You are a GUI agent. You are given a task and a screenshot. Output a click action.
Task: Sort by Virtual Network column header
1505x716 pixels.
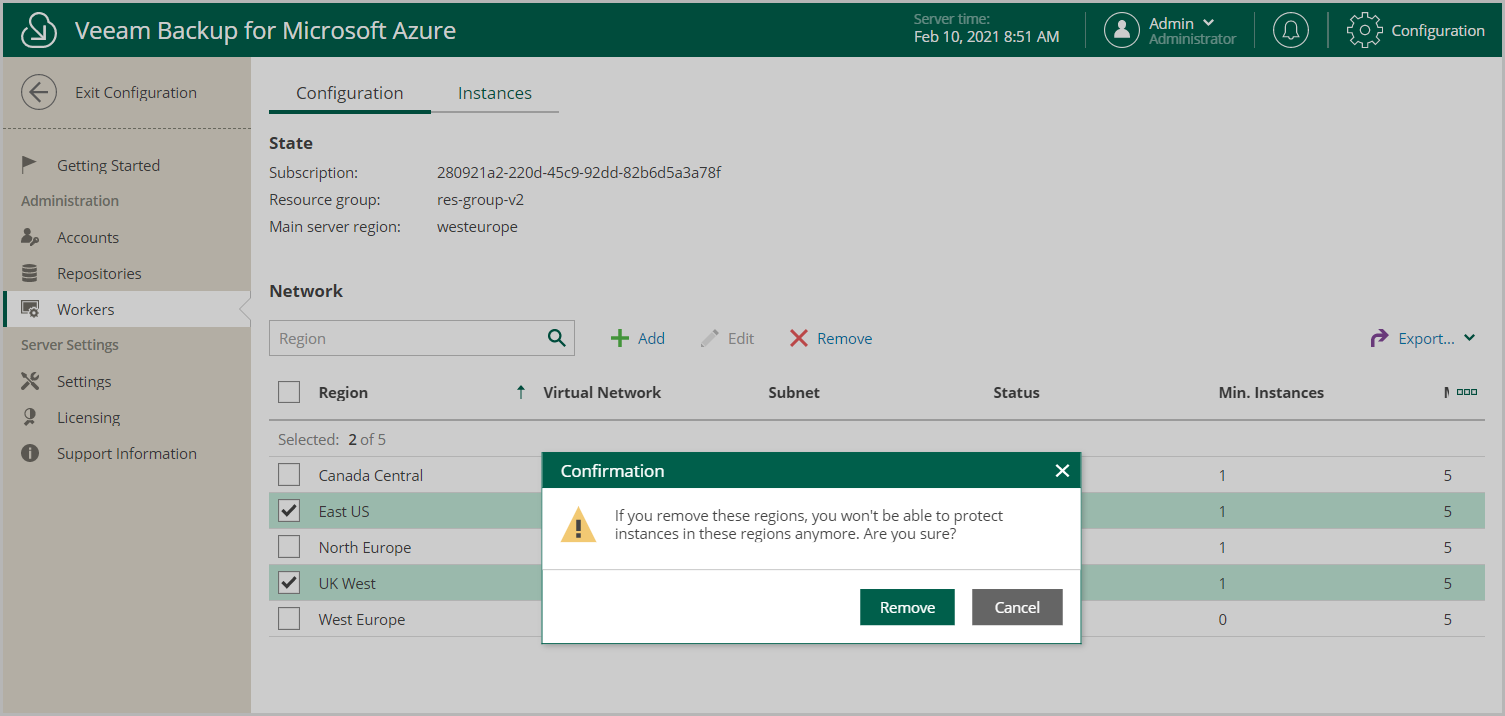[602, 392]
